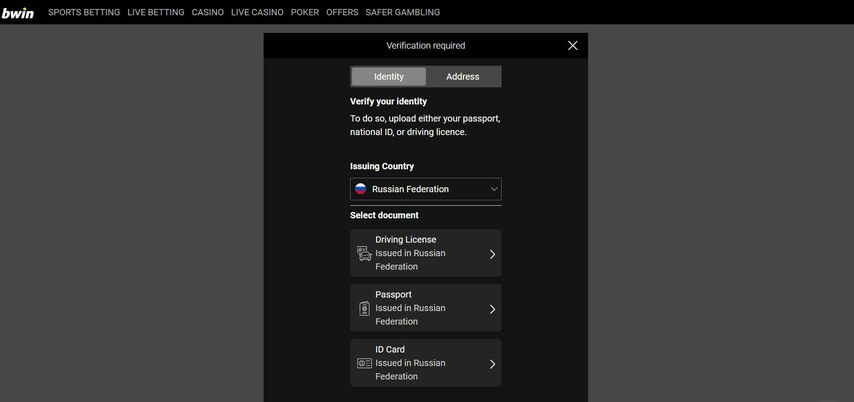Open the Sports Betting menu

click(x=84, y=12)
